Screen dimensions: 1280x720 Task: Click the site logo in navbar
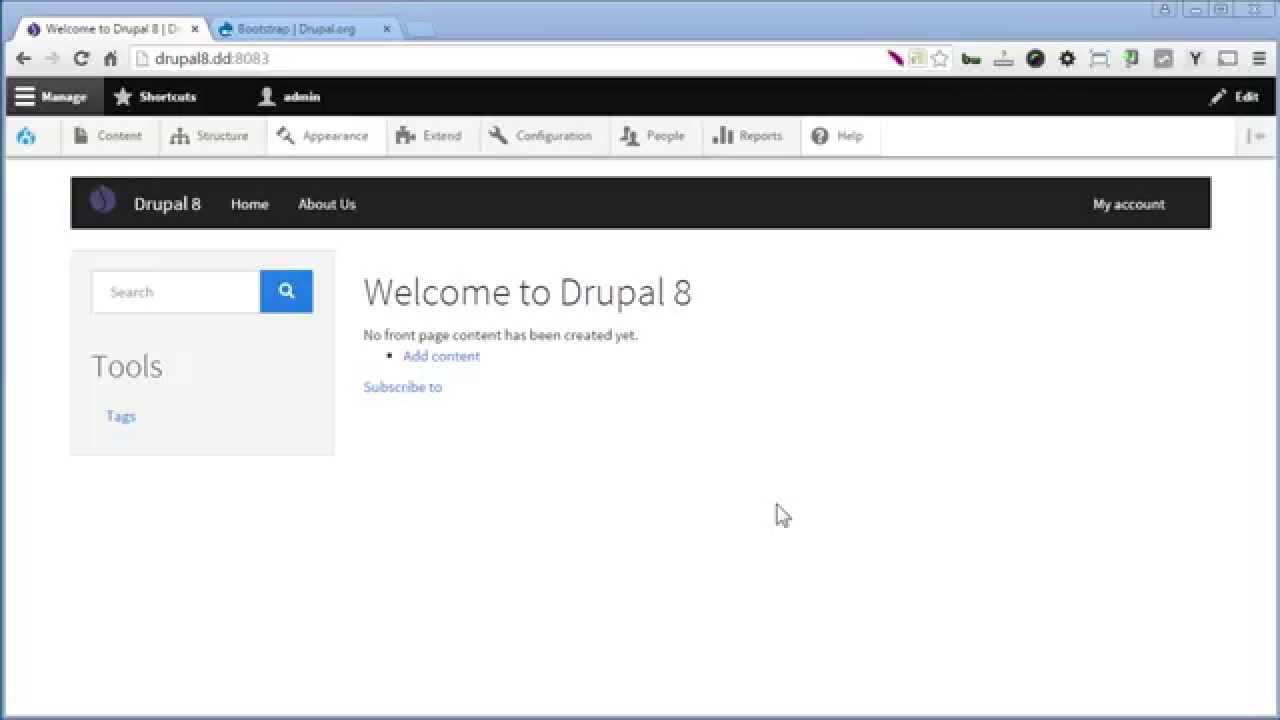103,201
